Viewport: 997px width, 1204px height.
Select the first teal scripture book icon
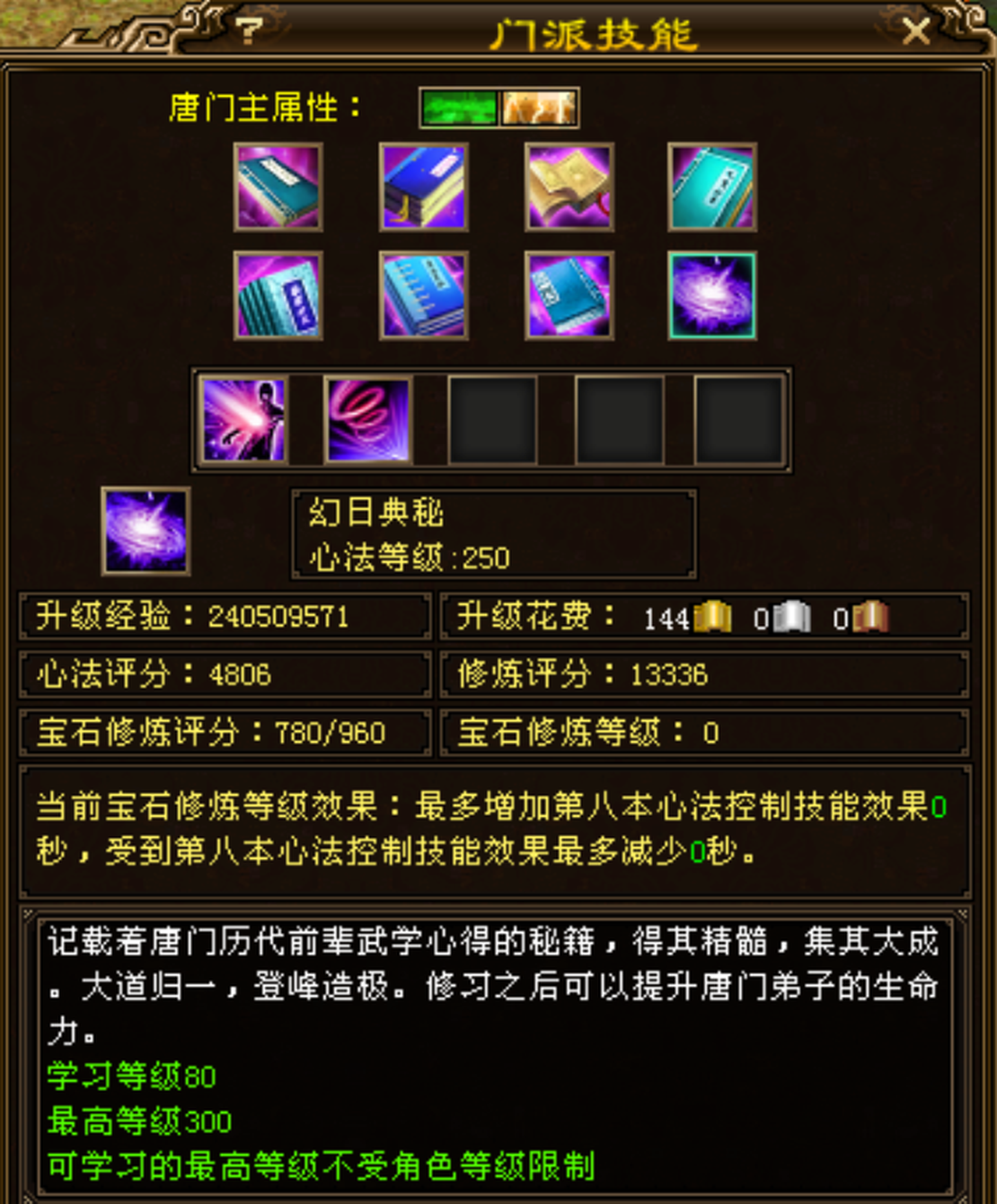[x=278, y=188]
